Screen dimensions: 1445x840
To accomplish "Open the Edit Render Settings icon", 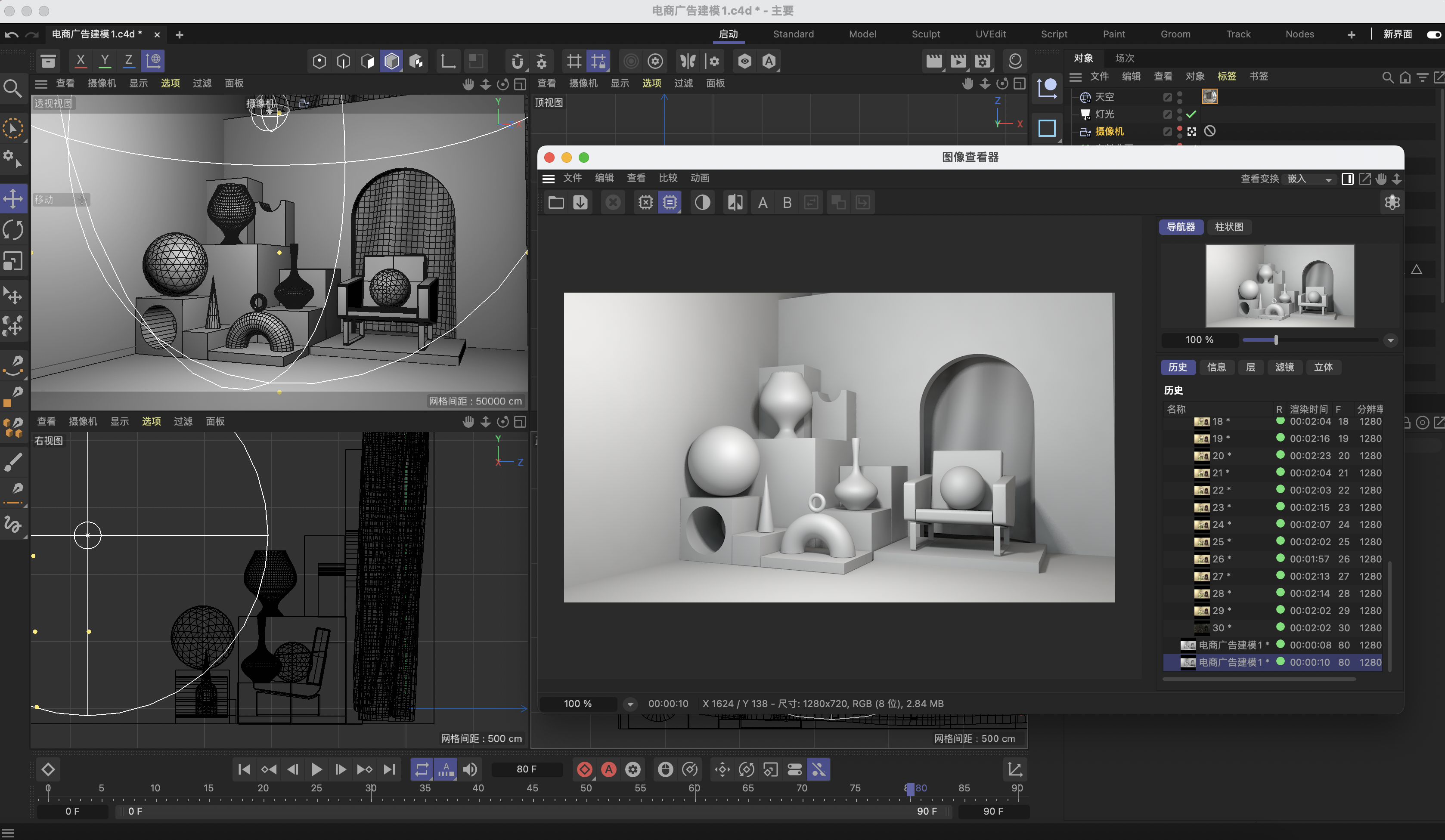I will coord(982,61).
